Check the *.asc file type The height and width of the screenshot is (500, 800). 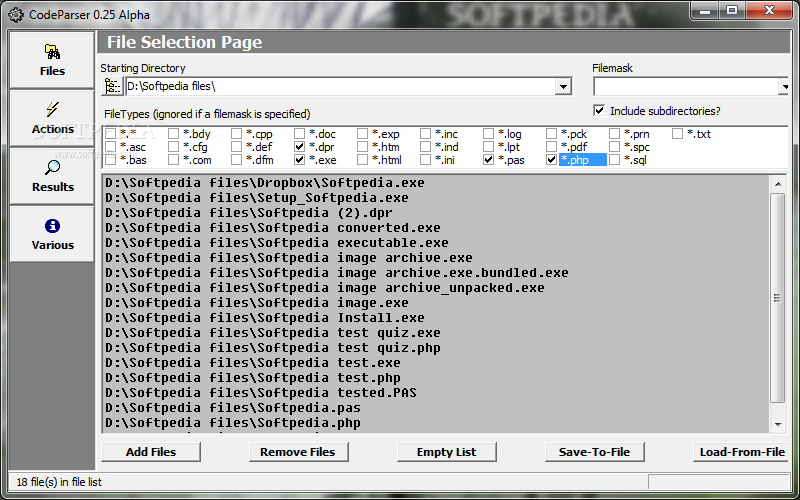(110, 147)
